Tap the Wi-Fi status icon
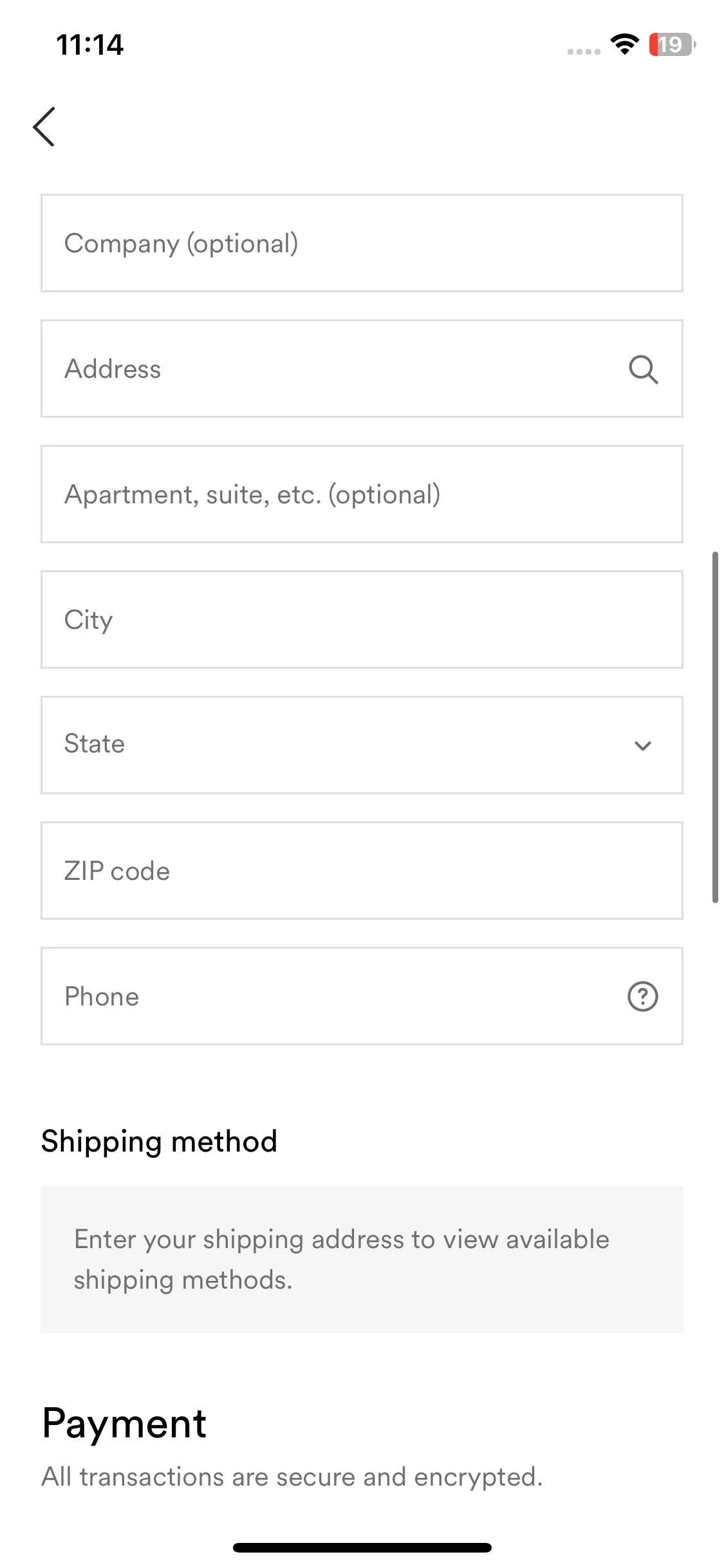The image size is (724, 1568). (624, 44)
